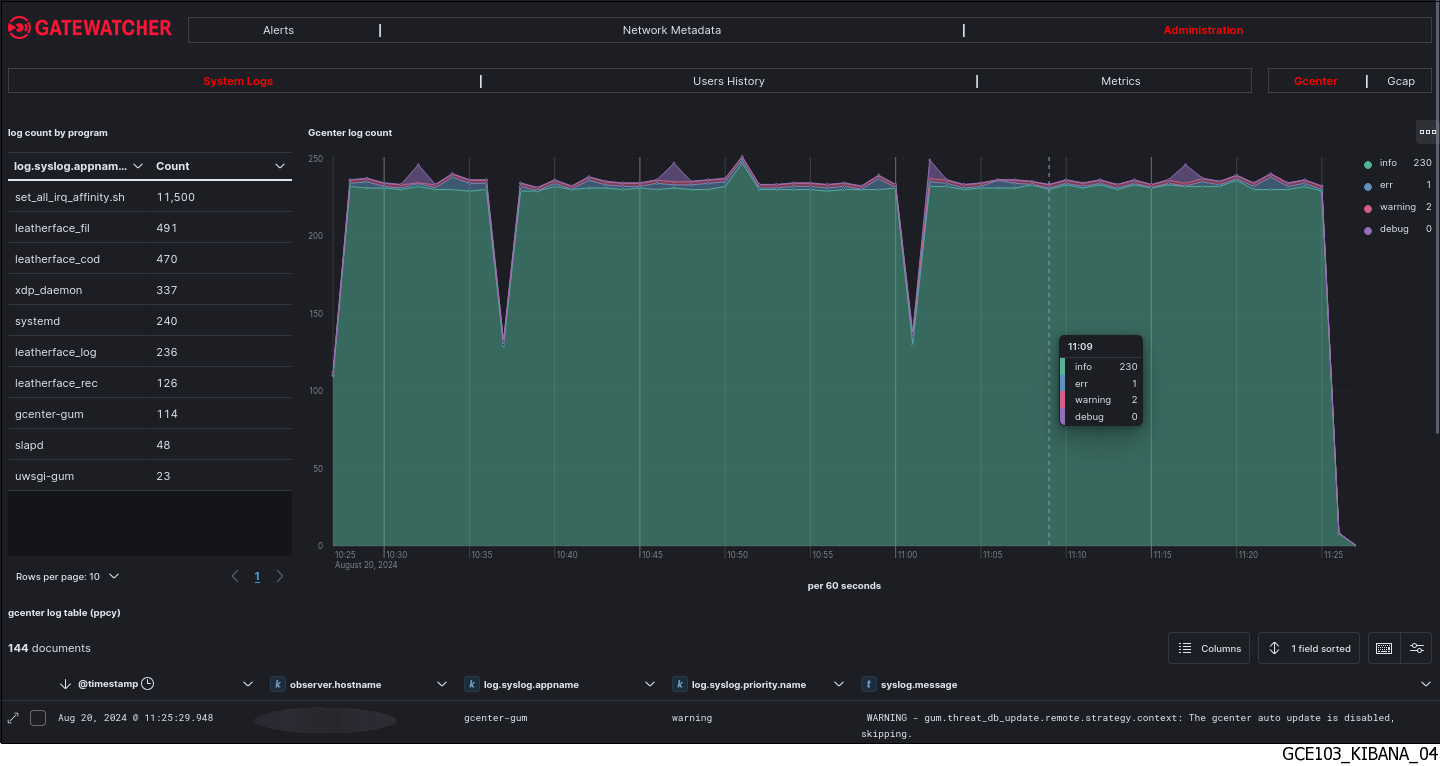The height and width of the screenshot is (766, 1440).
Task: Go to next page arrow
Action: [280, 576]
